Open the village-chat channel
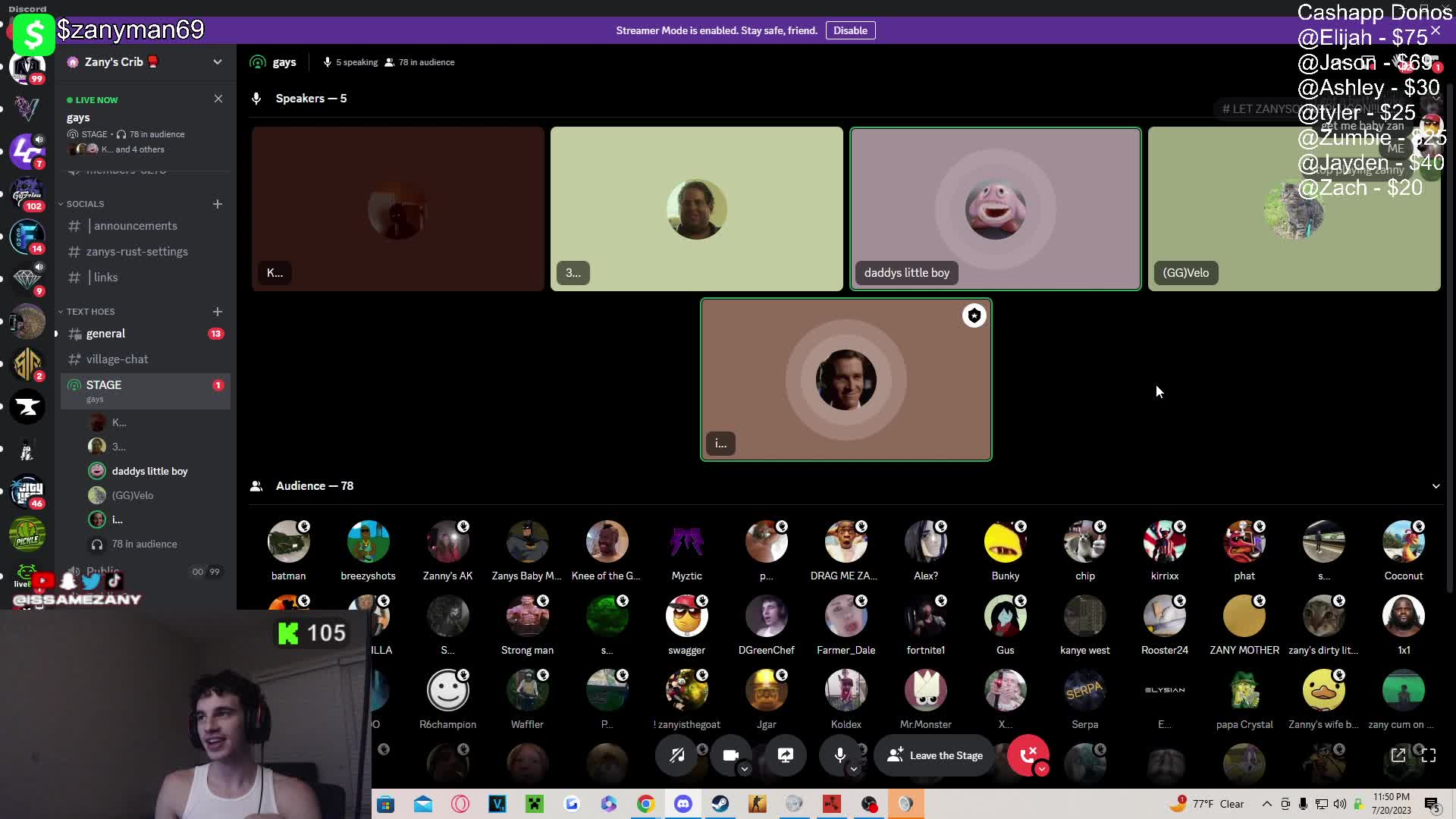The height and width of the screenshot is (819, 1456). [x=145, y=359]
